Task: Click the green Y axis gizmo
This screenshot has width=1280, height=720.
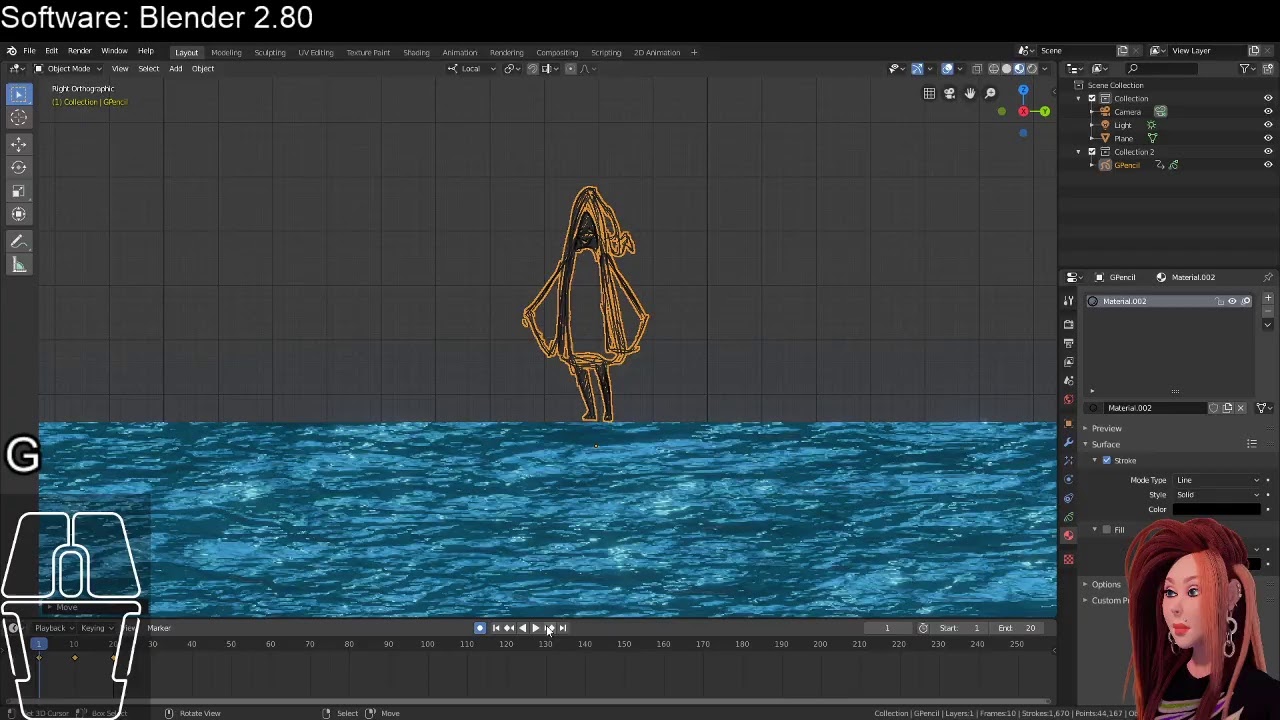Action: click(x=1044, y=111)
